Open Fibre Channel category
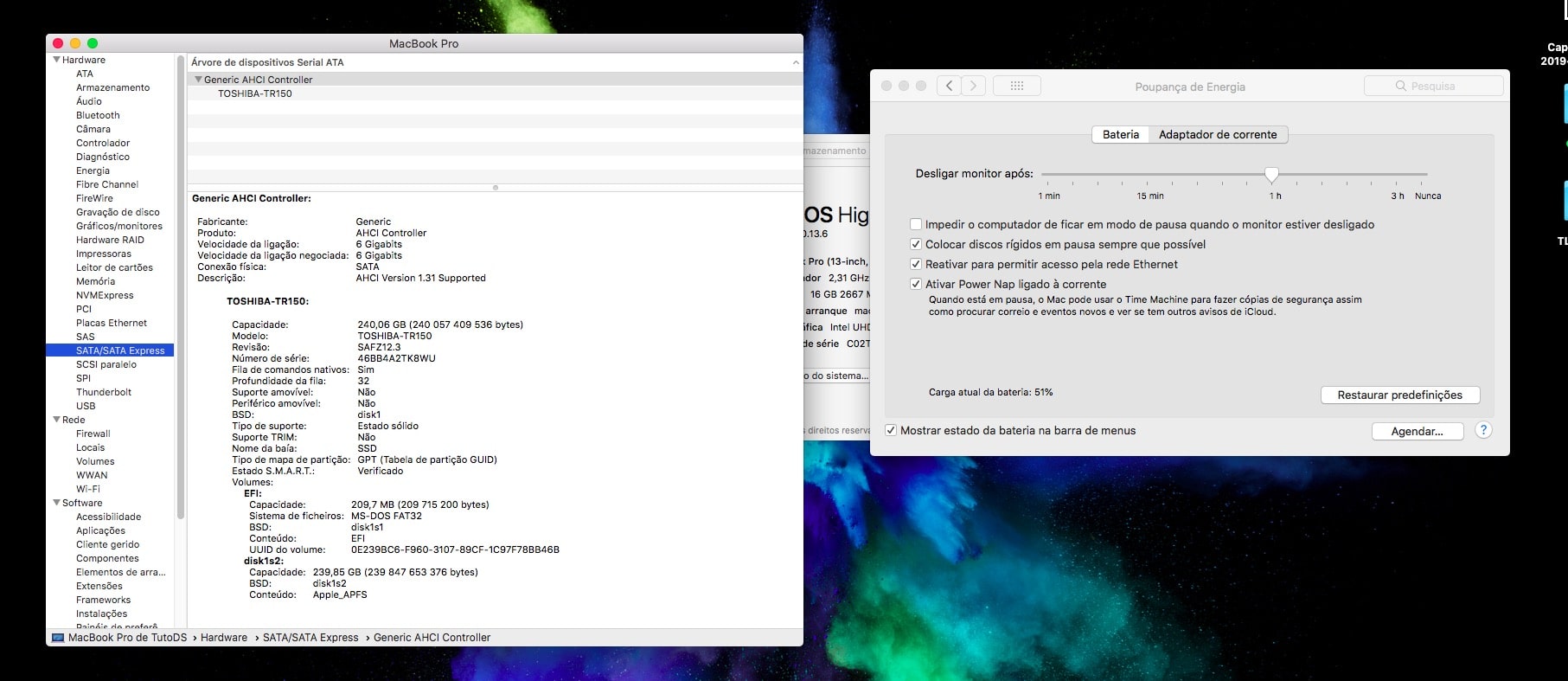 [107, 184]
